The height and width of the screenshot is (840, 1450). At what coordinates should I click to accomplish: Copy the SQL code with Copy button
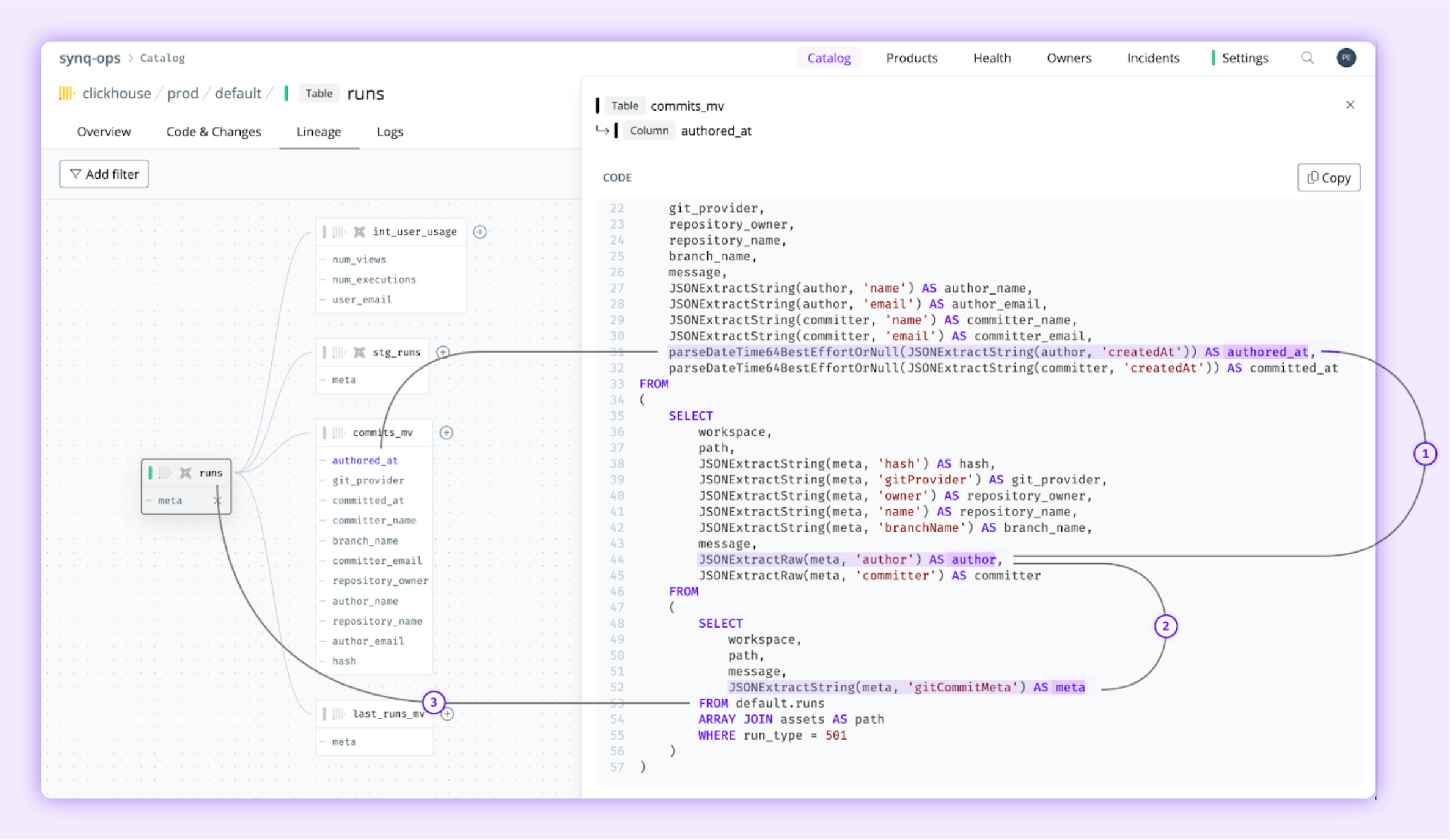1328,178
